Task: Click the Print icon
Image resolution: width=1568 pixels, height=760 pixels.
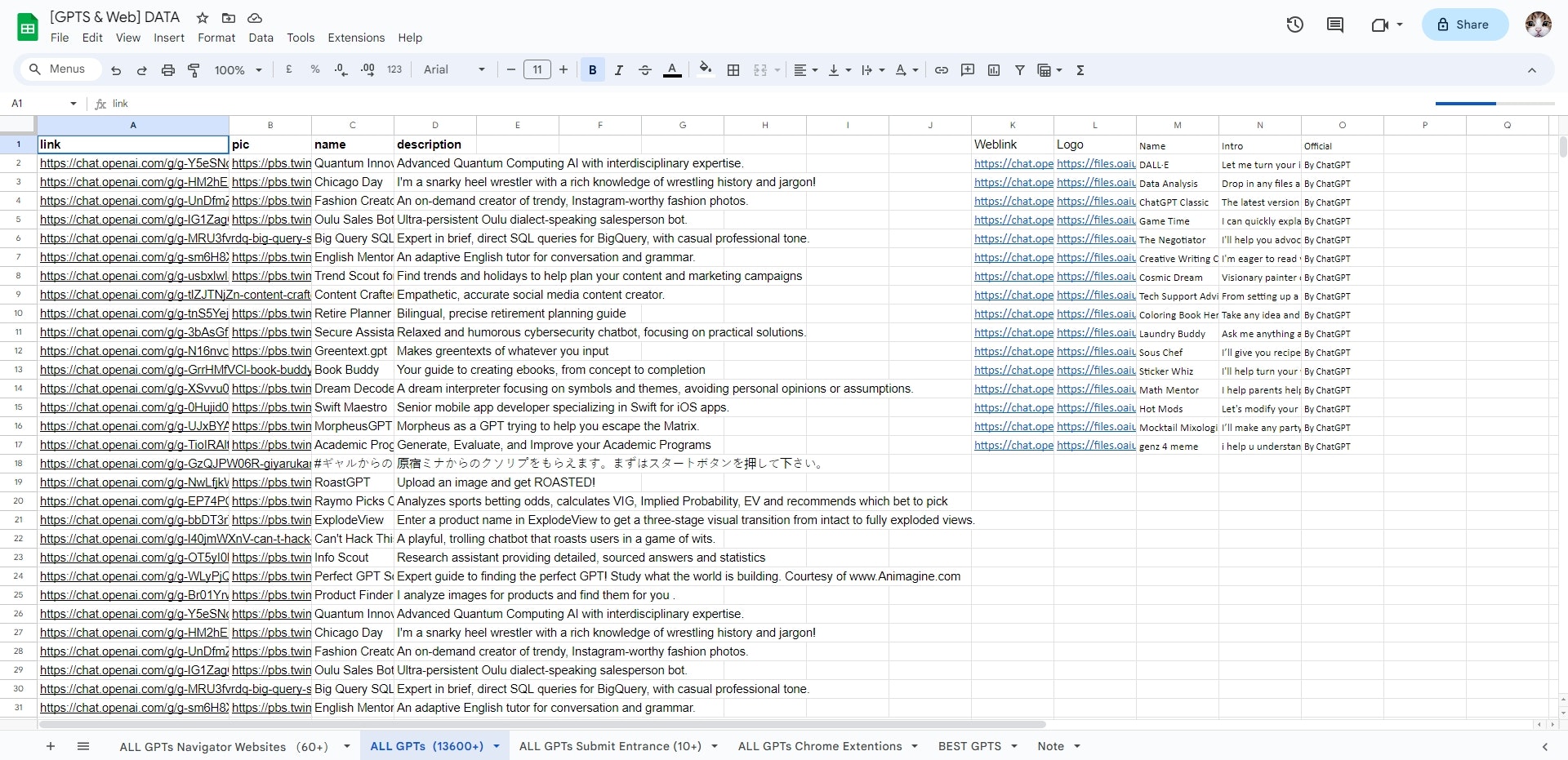Action: coord(167,70)
